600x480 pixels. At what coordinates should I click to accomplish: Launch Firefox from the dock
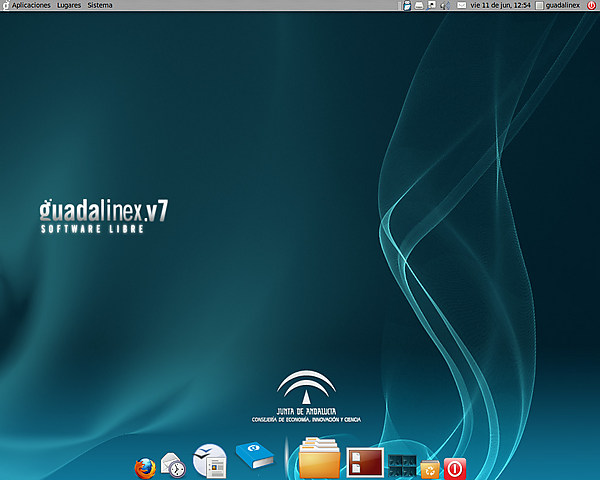pyautogui.click(x=145, y=468)
